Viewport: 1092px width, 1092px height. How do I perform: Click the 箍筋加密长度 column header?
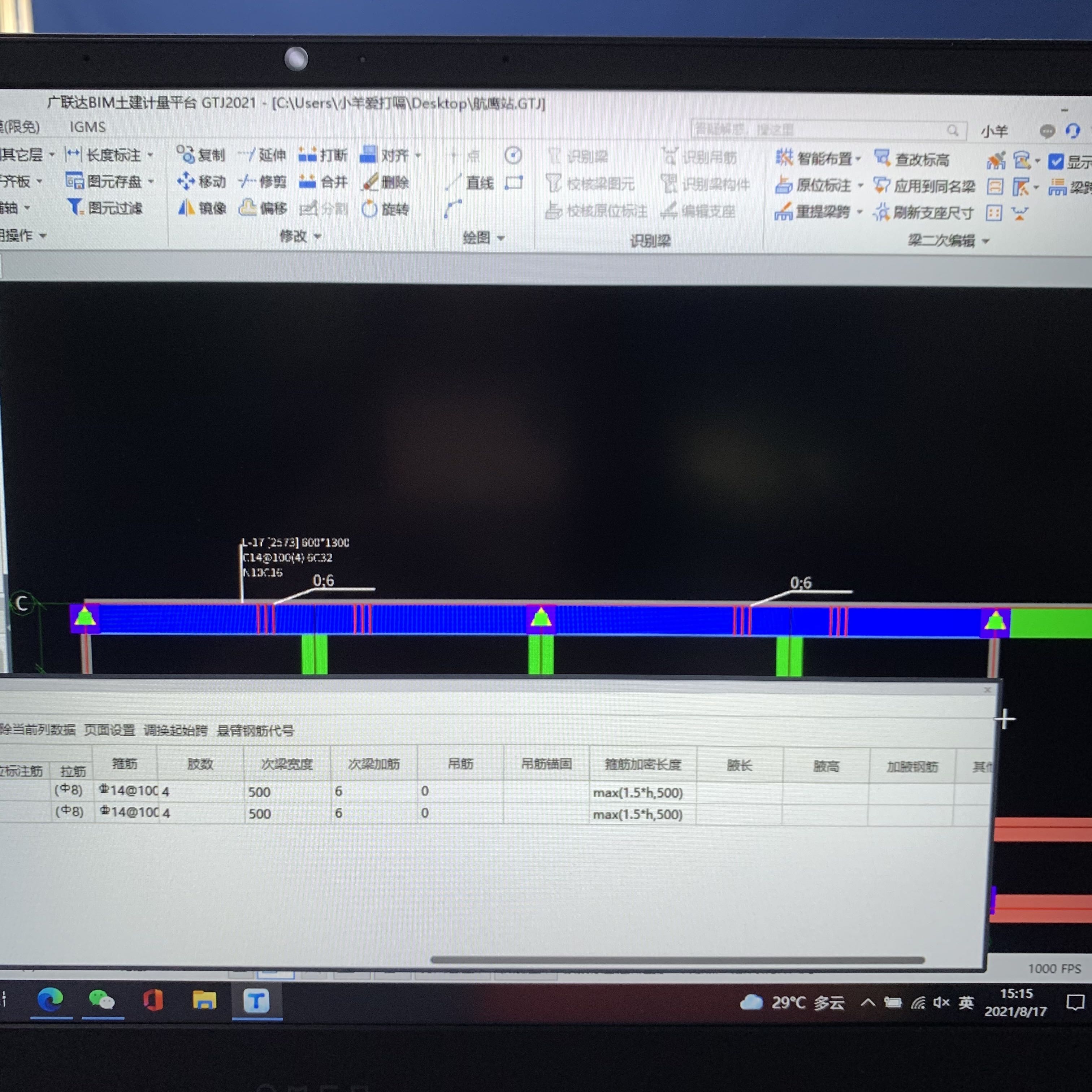pyautogui.click(x=643, y=765)
